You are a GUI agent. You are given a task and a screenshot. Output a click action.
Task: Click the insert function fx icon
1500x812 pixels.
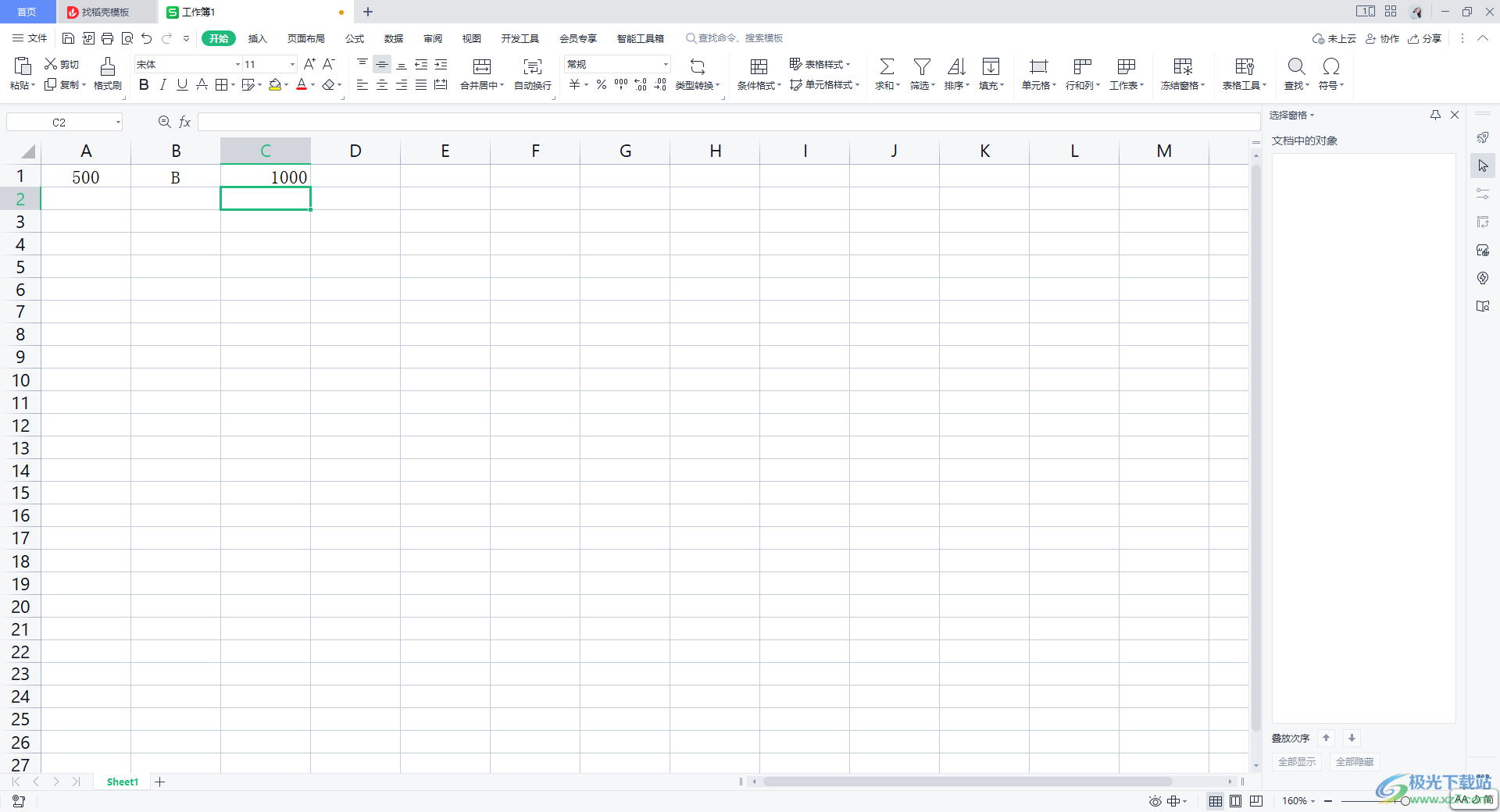[x=185, y=122]
